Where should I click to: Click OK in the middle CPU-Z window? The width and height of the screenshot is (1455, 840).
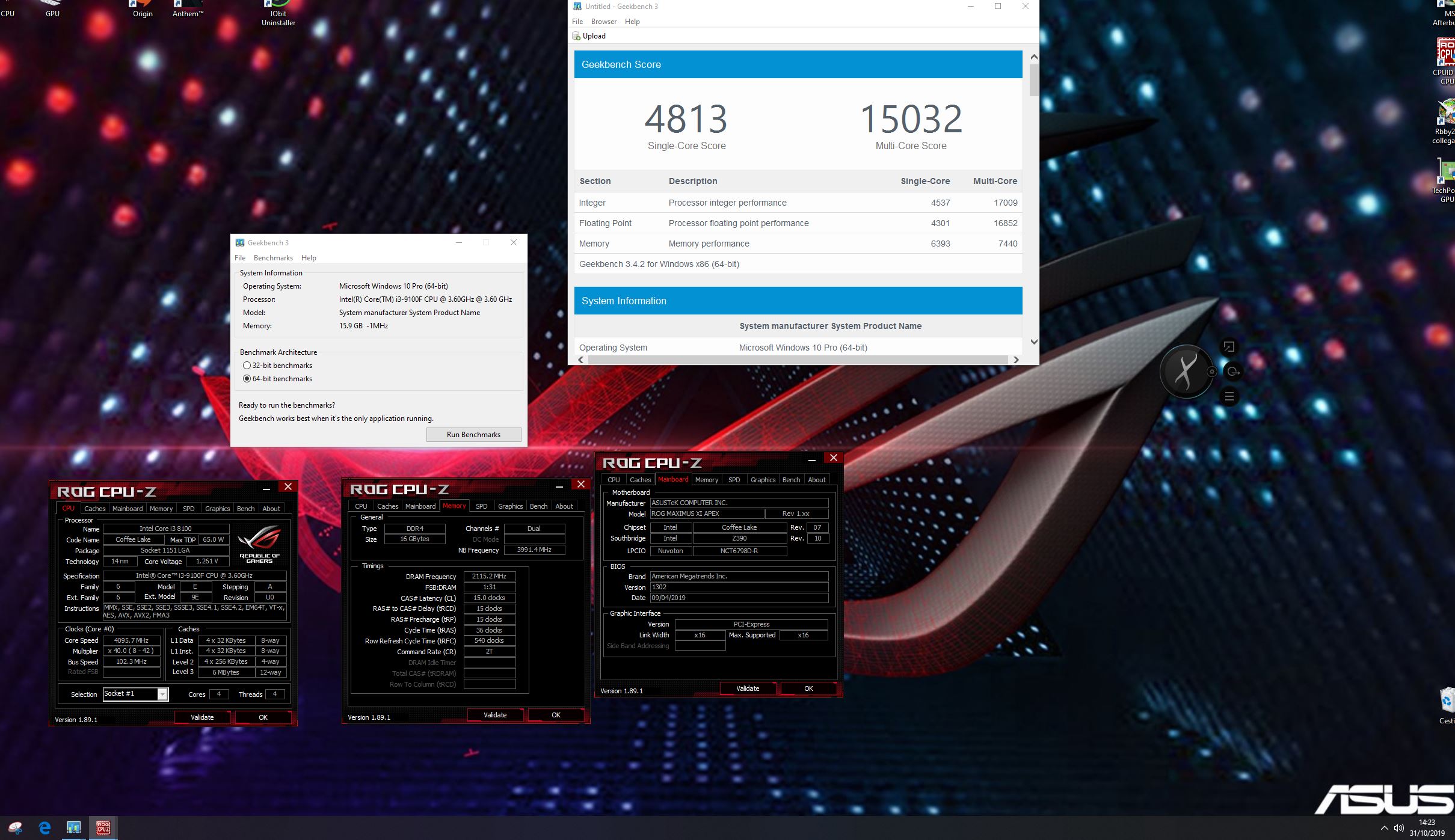click(556, 715)
